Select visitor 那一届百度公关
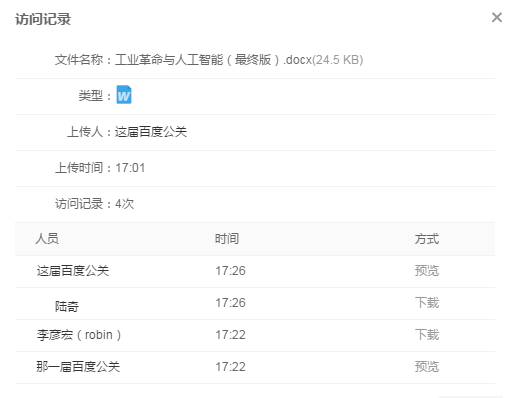This screenshot has height=398, width=513. pos(78,367)
